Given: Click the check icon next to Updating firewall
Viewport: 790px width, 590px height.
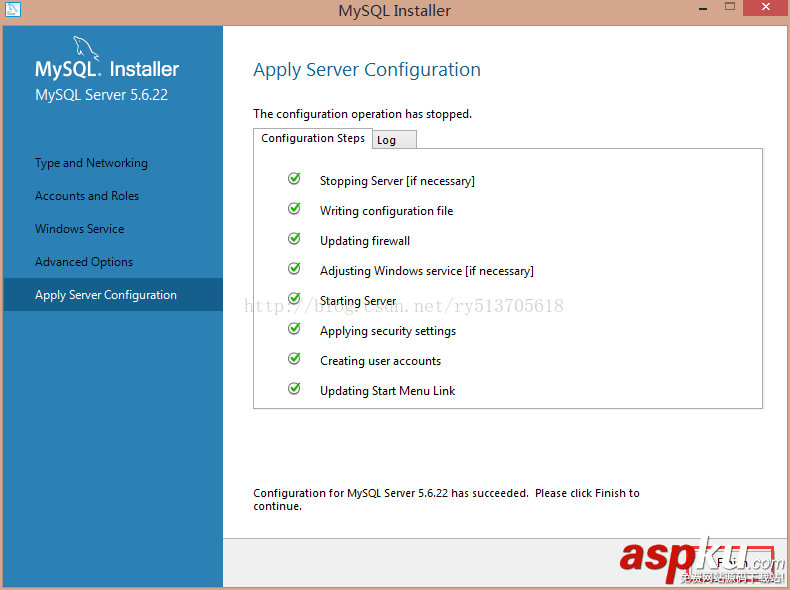Looking at the screenshot, I should click(294, 239).
